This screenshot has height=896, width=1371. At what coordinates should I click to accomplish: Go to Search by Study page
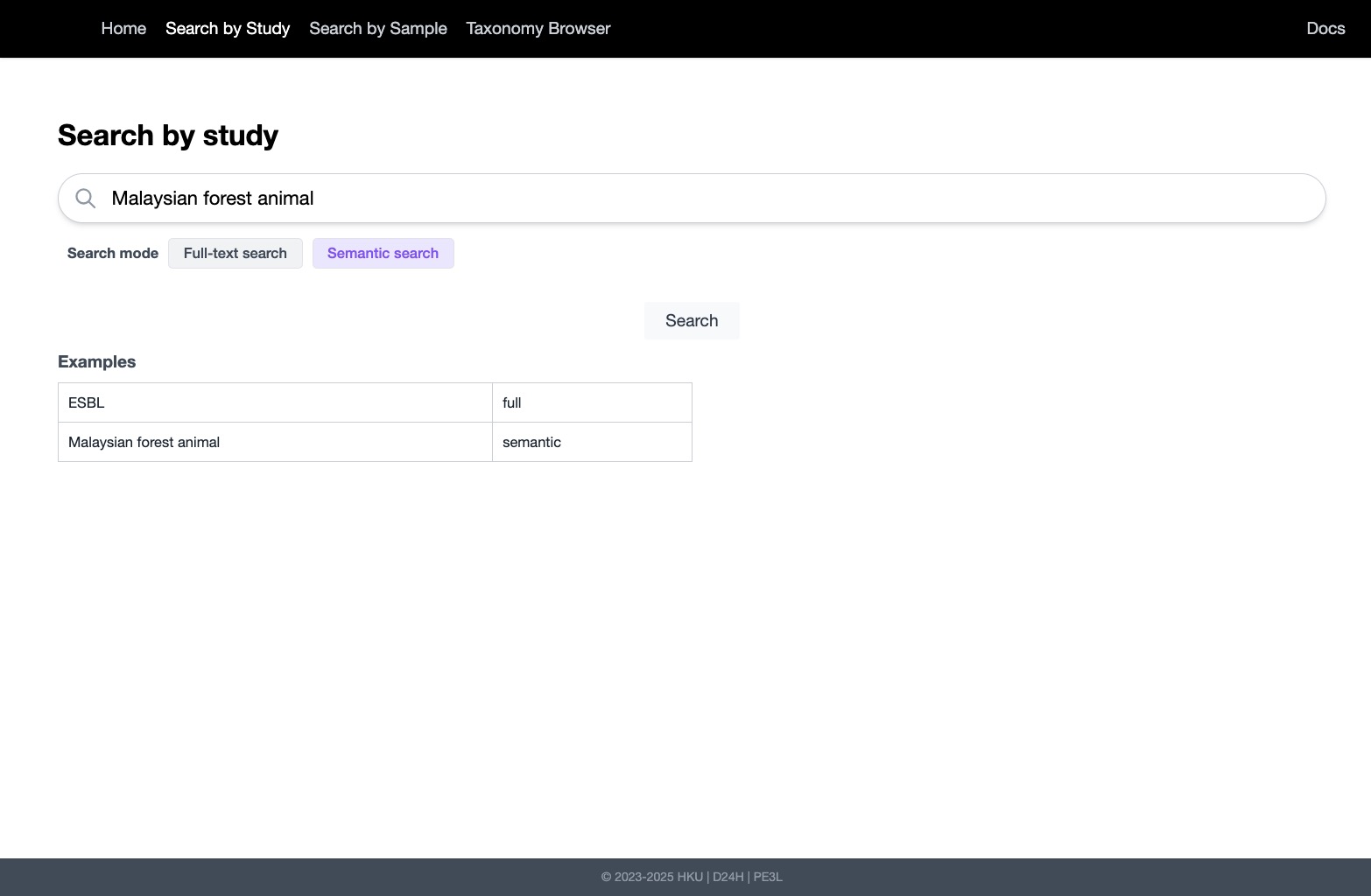click(228, 28)
